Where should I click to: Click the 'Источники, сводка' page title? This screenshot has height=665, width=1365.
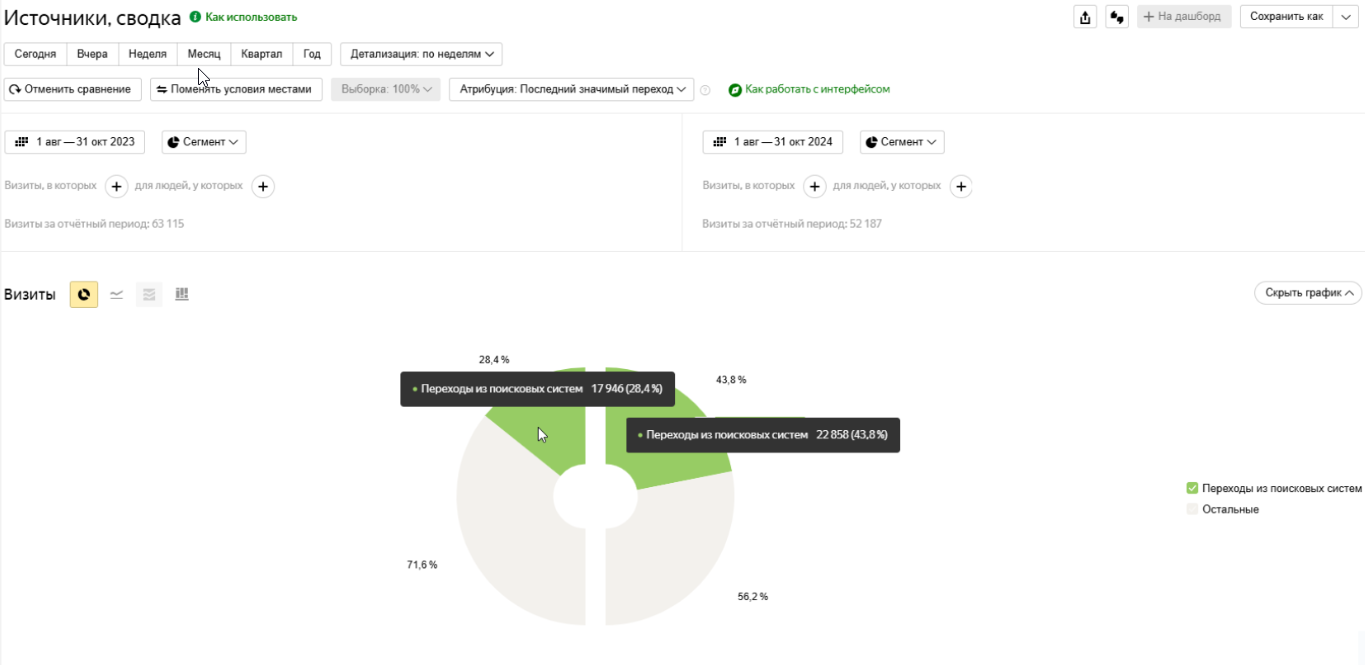click(93, 18)
